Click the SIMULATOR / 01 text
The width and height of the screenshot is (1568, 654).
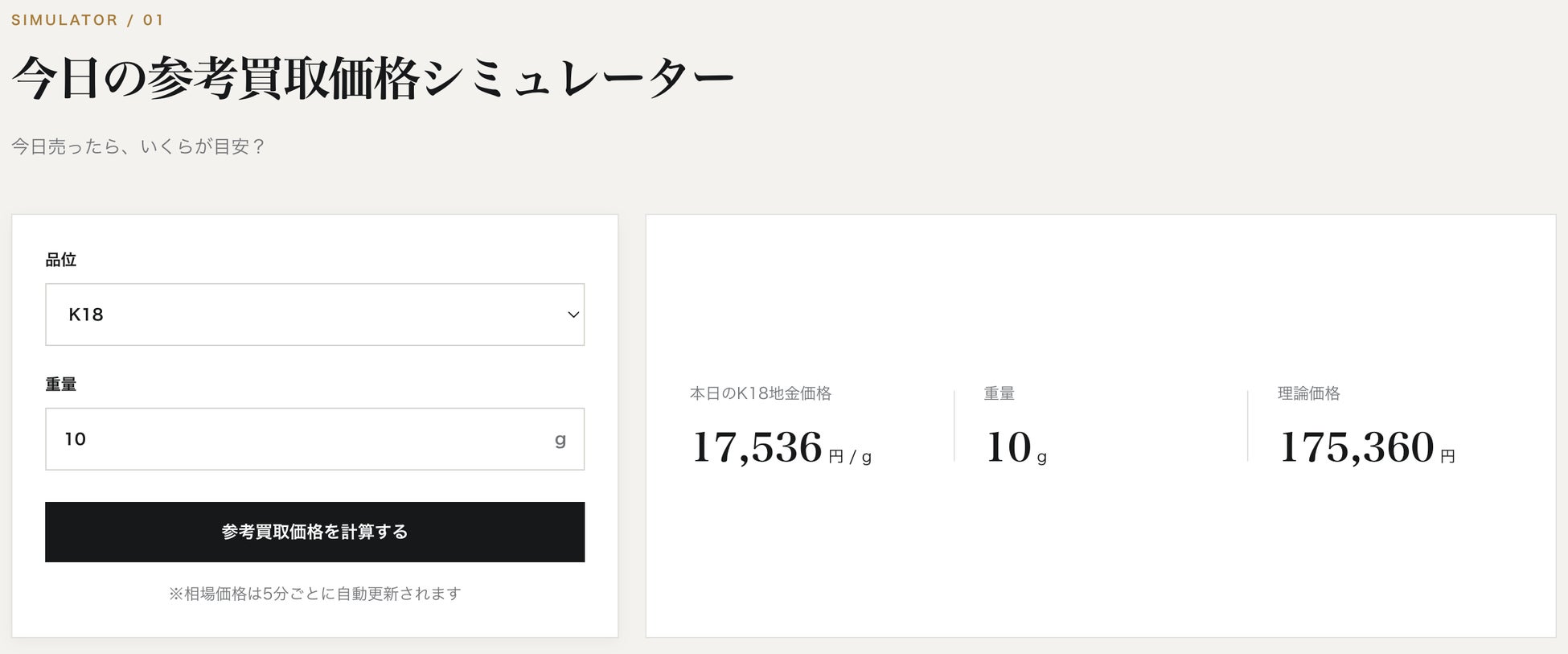tap(88, 20)
